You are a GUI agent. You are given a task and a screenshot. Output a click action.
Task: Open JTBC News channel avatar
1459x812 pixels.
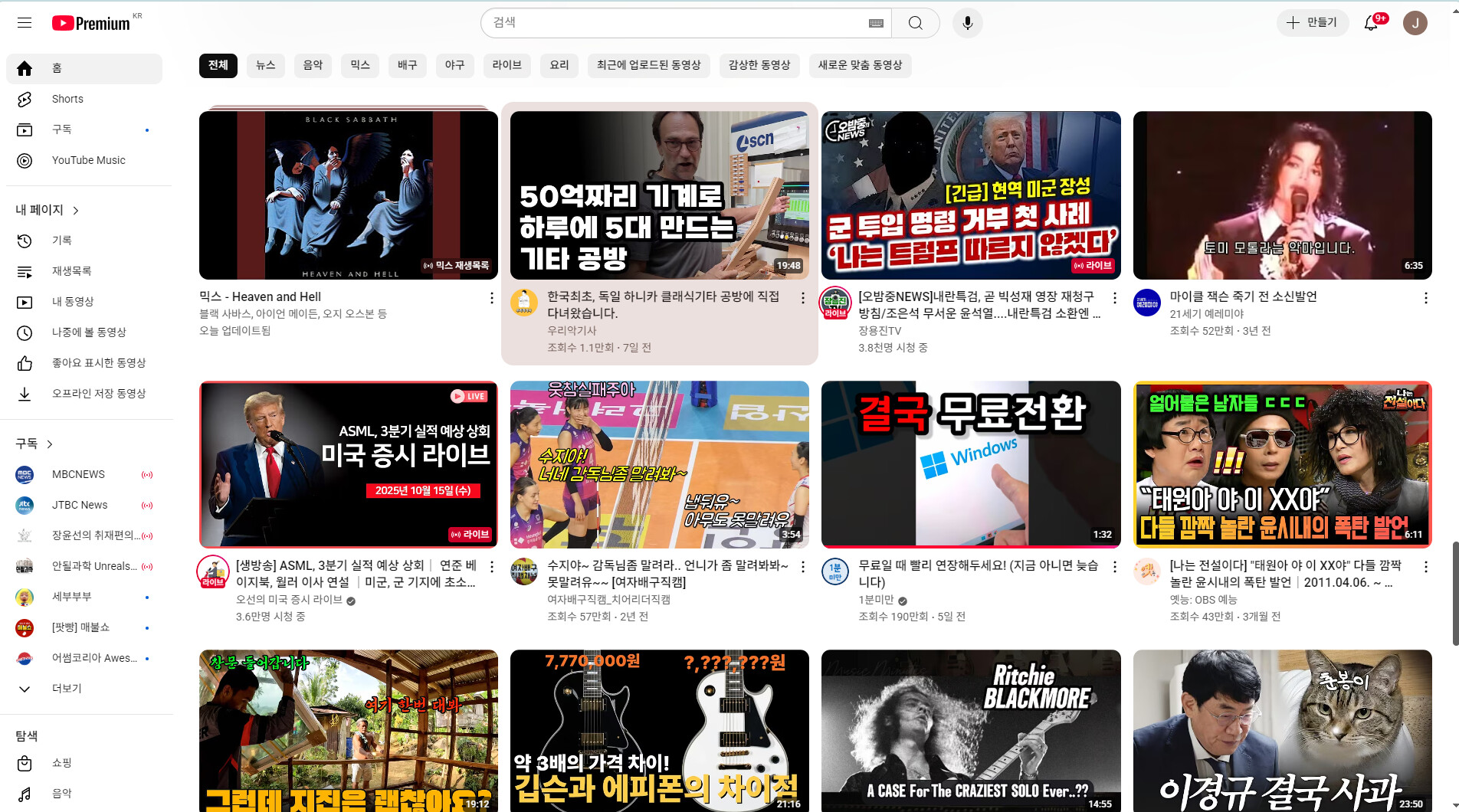(25, 505)
